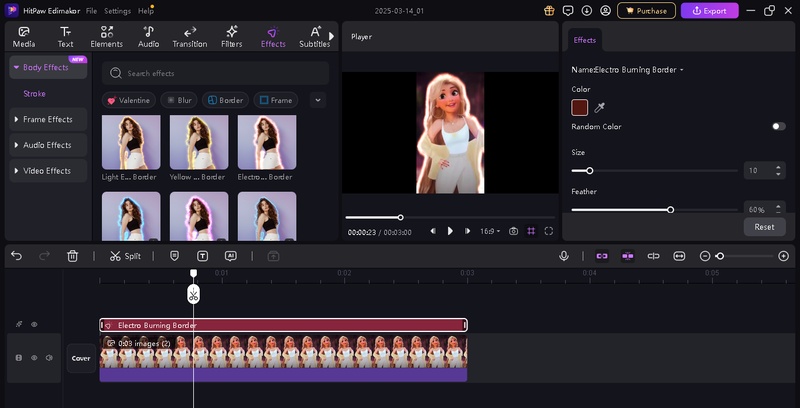Take a snapshot of the player frame
800x408 pixels.
(x=513, y=231)
